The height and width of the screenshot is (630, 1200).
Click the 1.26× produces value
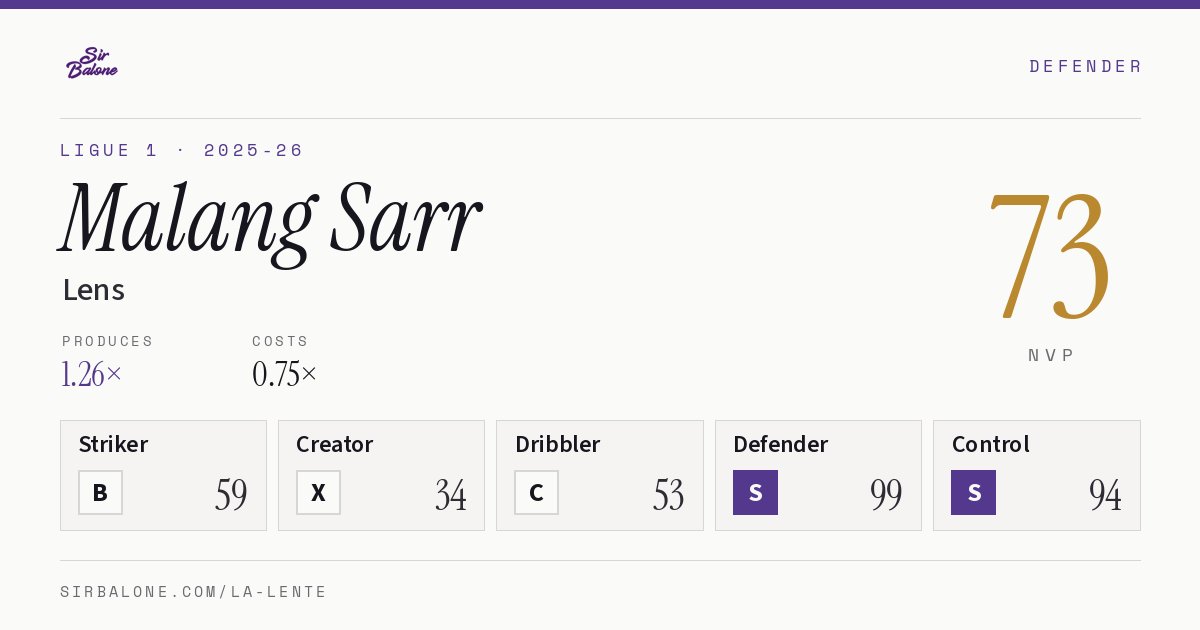coord(92,374)
